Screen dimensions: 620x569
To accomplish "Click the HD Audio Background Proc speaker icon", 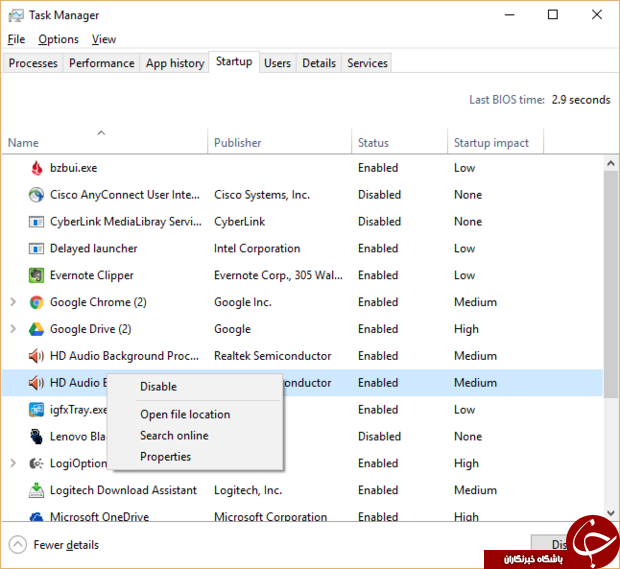I will (x=36, y=356).
